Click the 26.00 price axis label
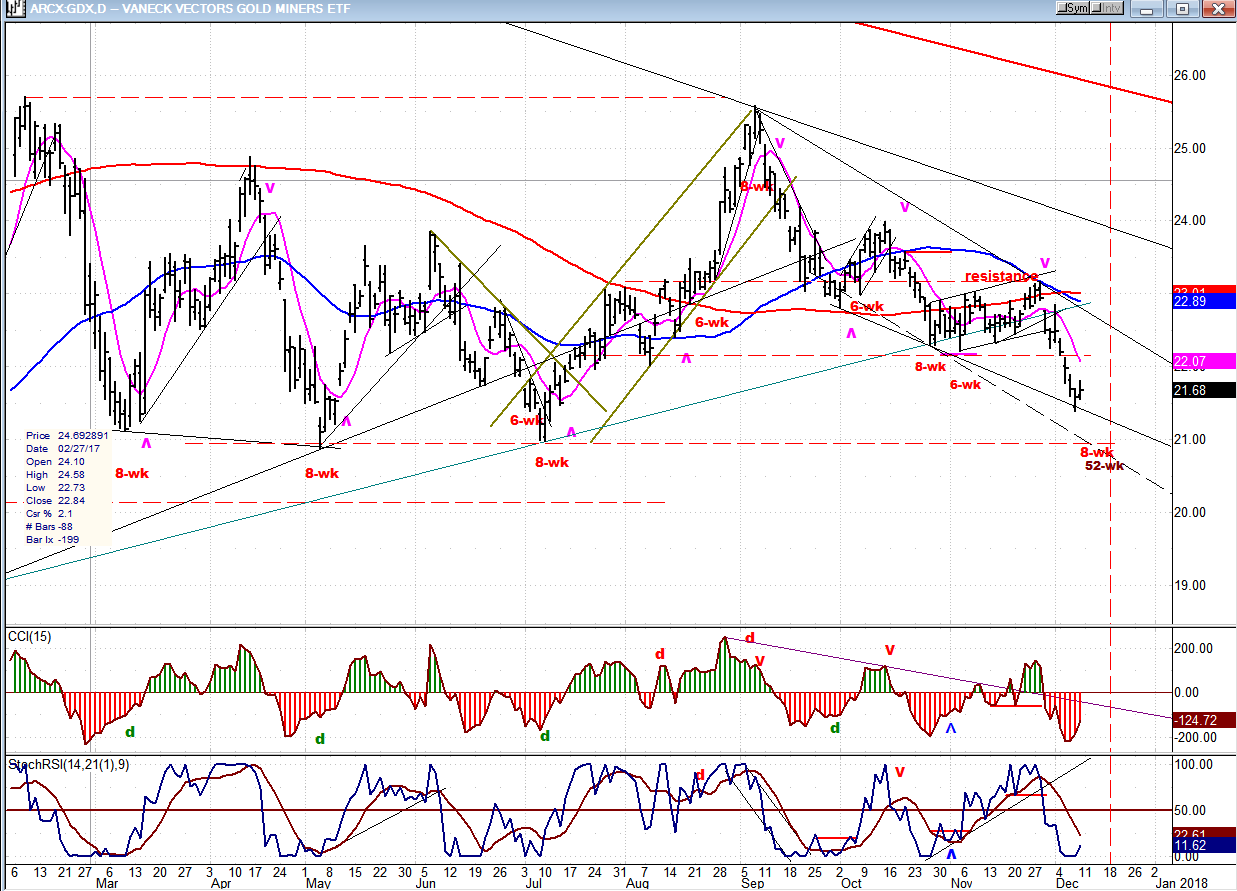The height and width of the screenshot is (891, 1237). pyautogui.click(x=1190, y=76)
